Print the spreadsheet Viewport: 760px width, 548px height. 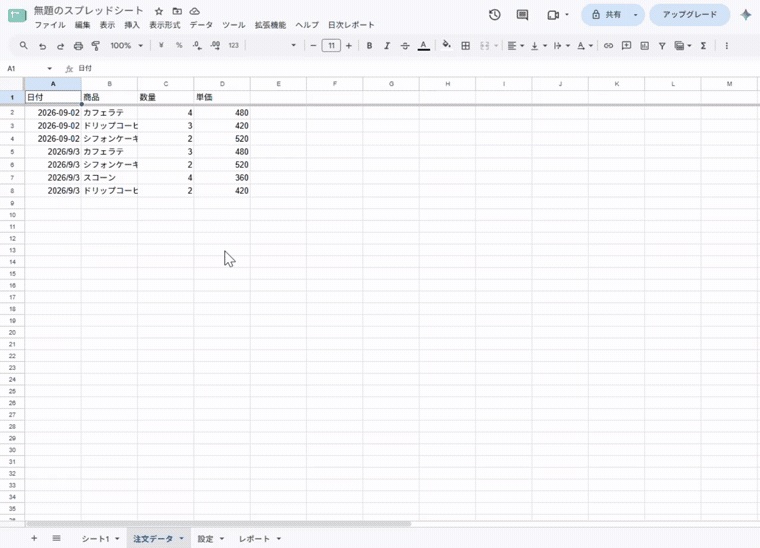pyautogui.click(x=78, y=46)
